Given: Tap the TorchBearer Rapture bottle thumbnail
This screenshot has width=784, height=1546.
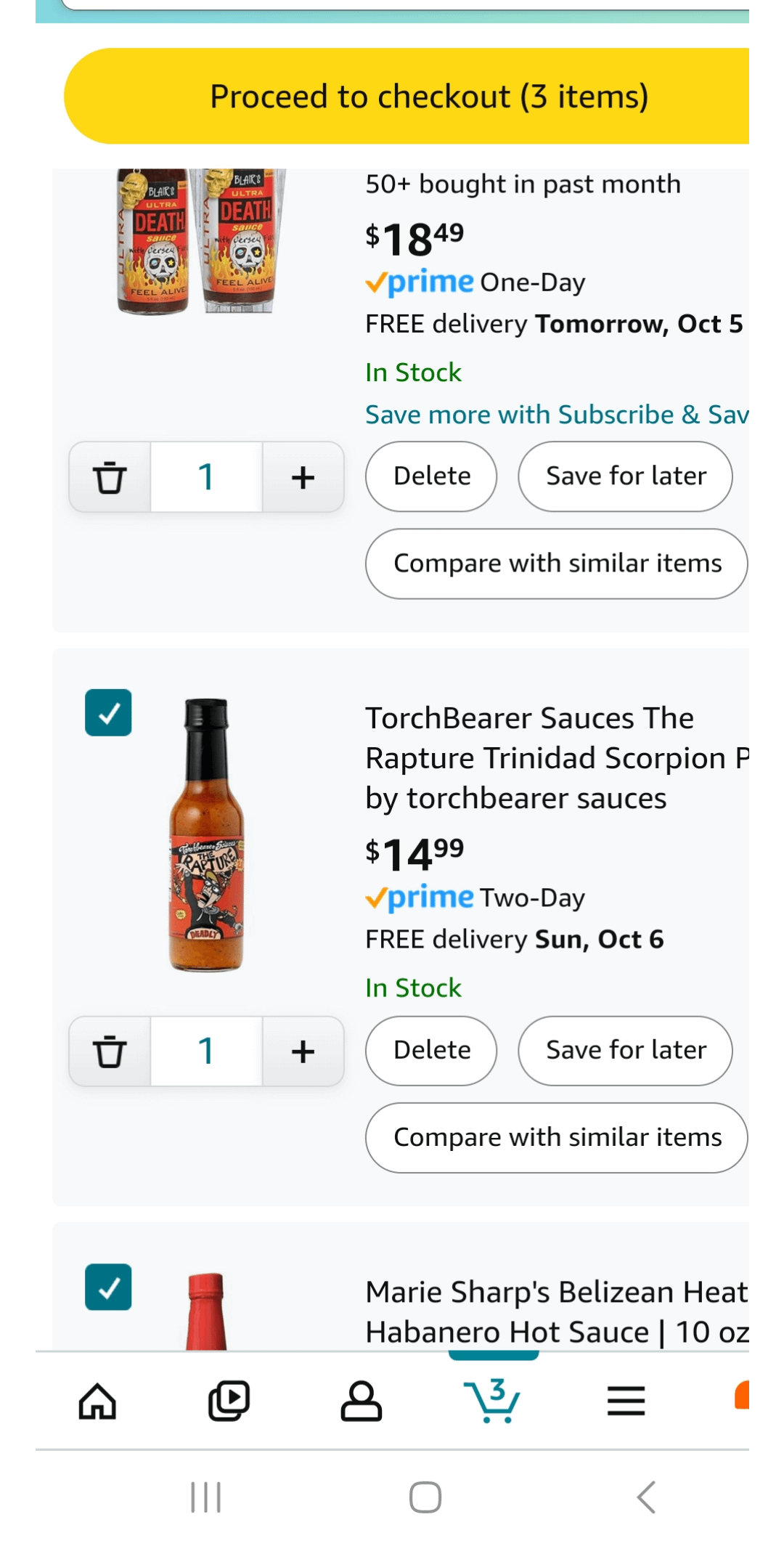Looking at the screenshot, I should [x=207, y=835].
